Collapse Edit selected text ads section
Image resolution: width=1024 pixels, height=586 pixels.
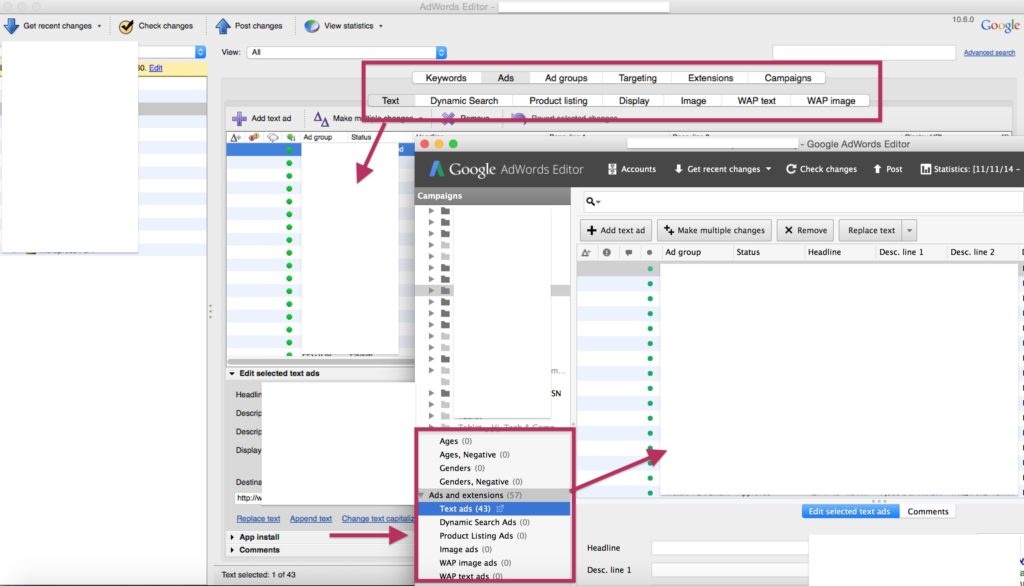click(x=232, y=374)
